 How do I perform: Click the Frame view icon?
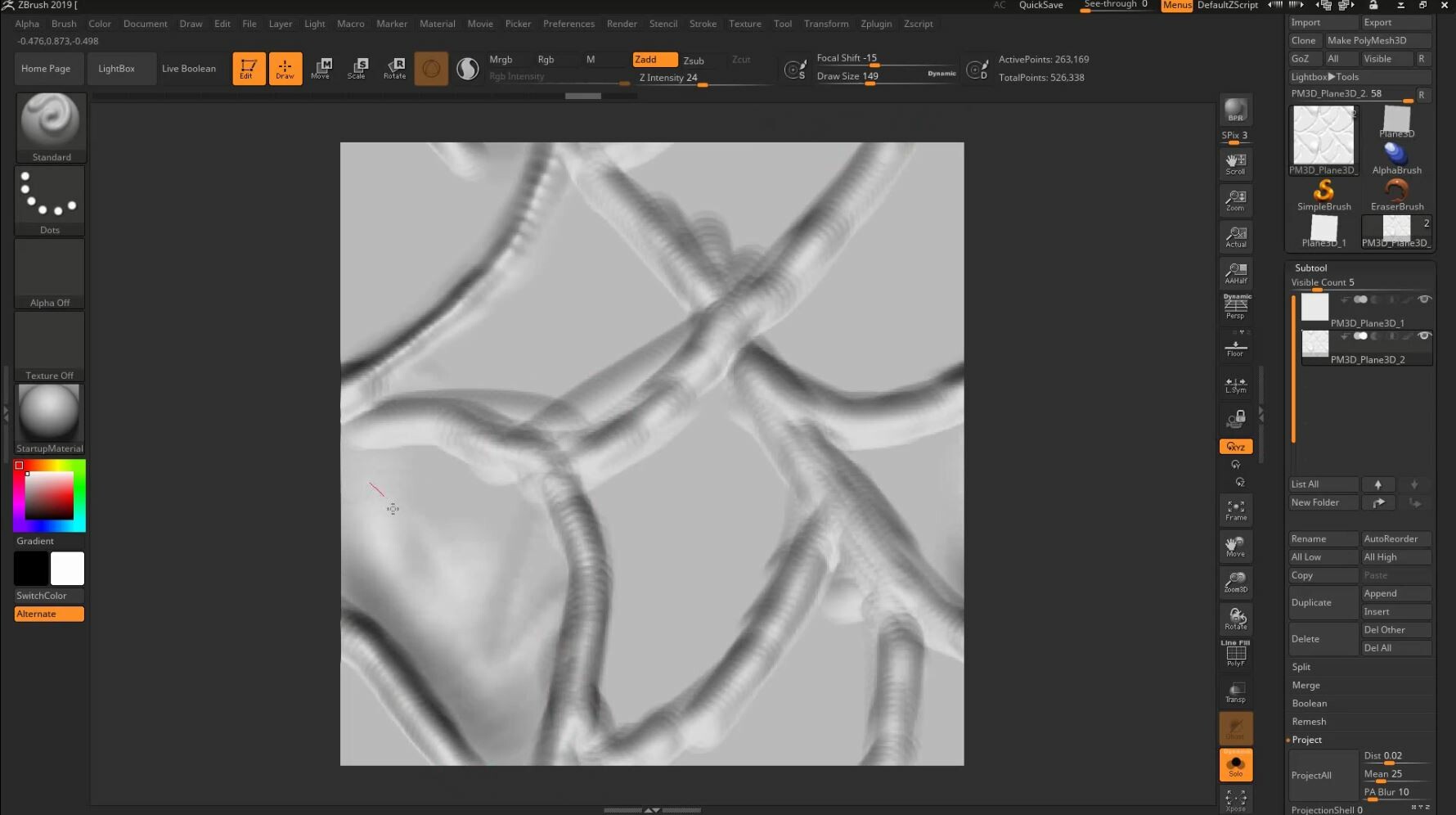tap(1235, 510)
